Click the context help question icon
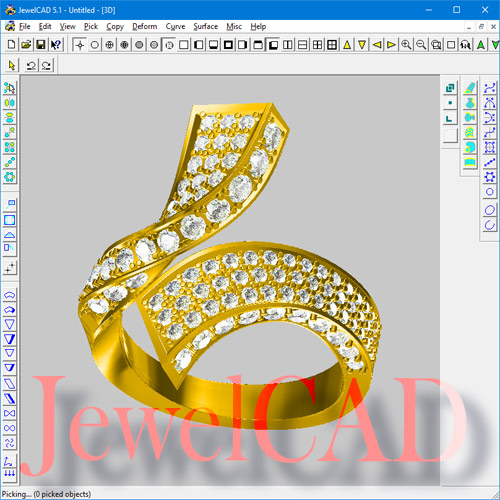Viewport: 500px width, 500px height. click(x=56, y=44)
